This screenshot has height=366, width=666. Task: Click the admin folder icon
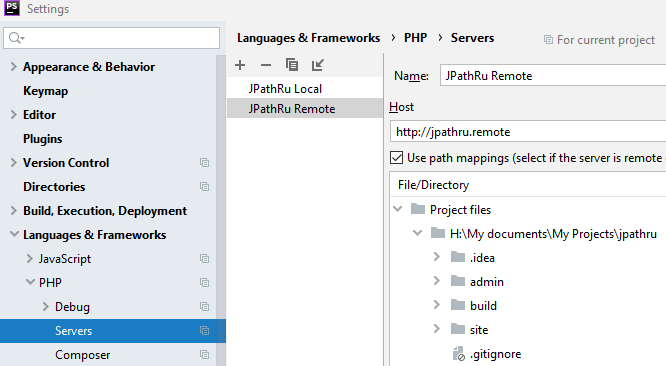point(458,281)
